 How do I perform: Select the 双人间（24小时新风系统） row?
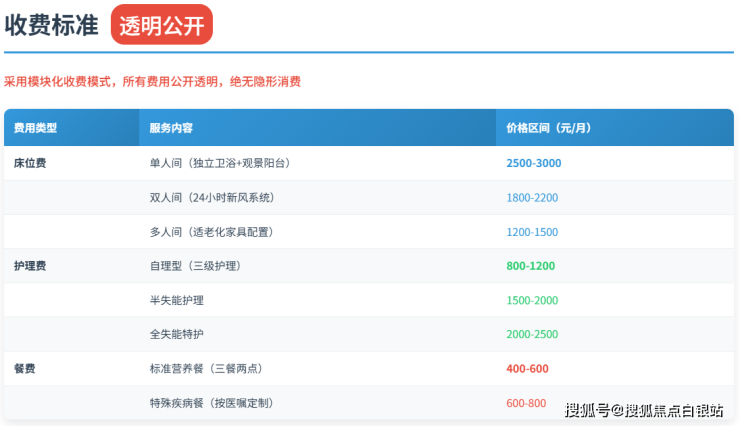click(212, 197)
